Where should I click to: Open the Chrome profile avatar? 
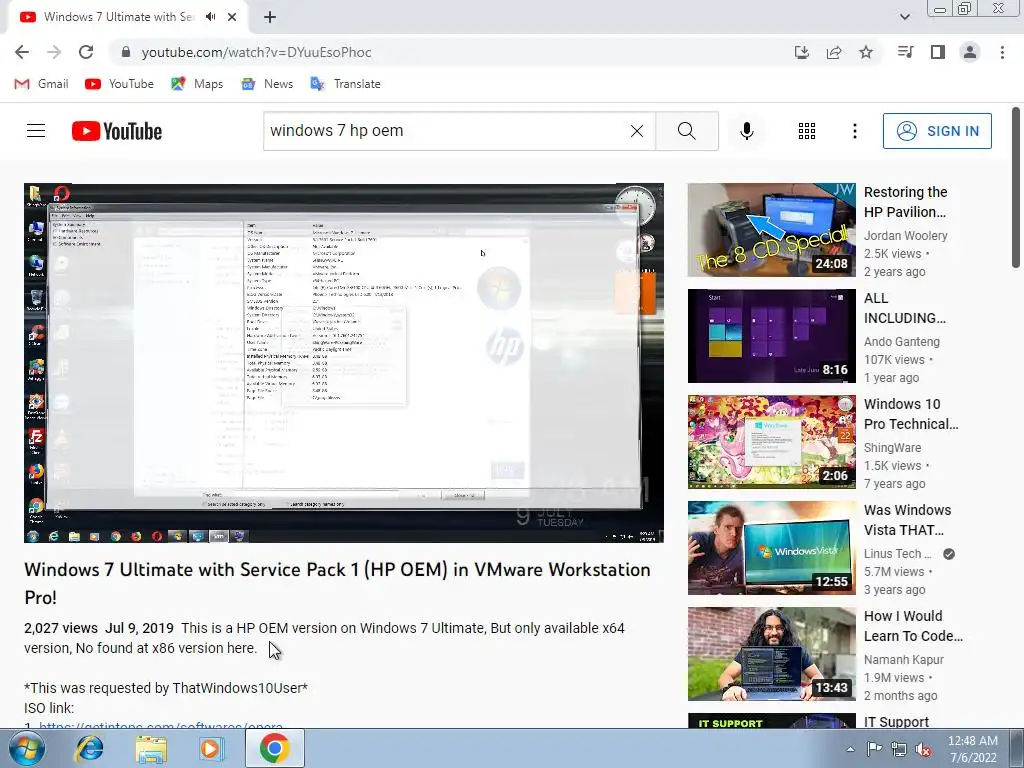[x=970, y=52]
